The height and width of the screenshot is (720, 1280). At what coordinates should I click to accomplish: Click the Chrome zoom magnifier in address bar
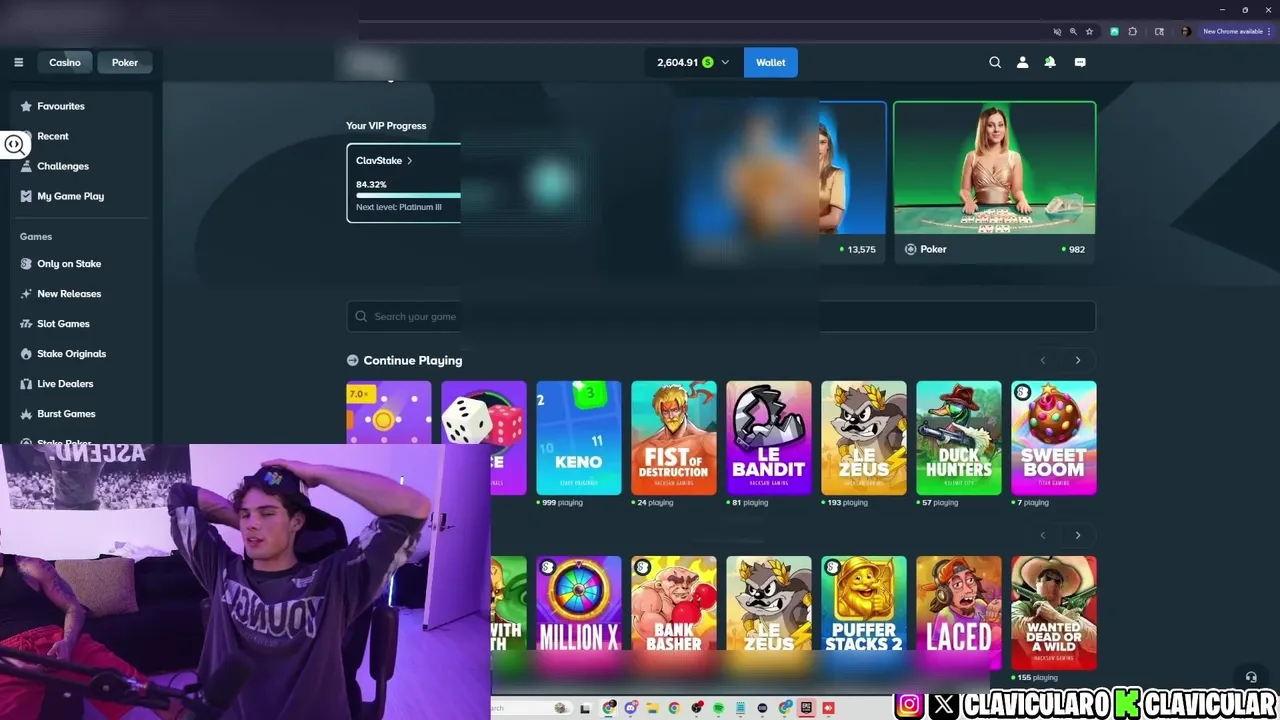1073,32
